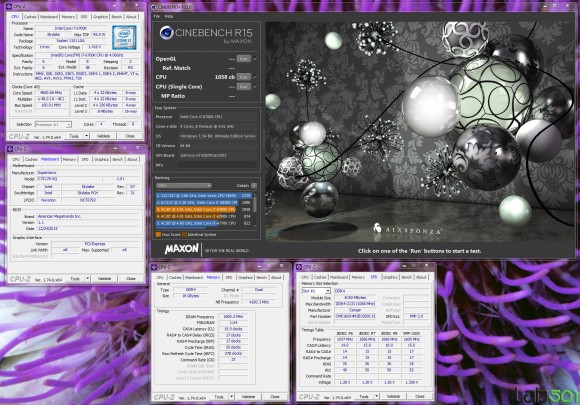Click the 'PCI-Express' graphic interface version field
580x405 pixels.
[x=95, y=244]
